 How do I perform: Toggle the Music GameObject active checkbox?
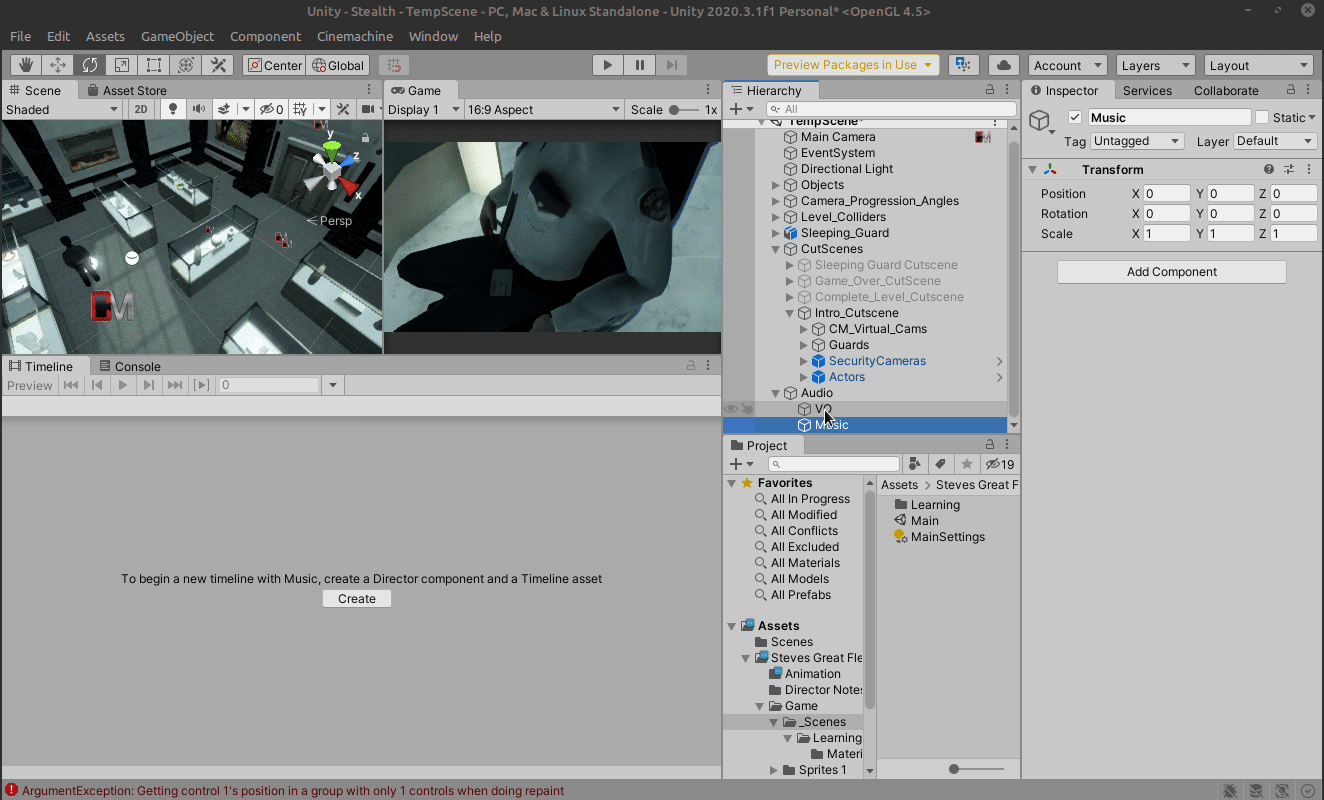1075,117
